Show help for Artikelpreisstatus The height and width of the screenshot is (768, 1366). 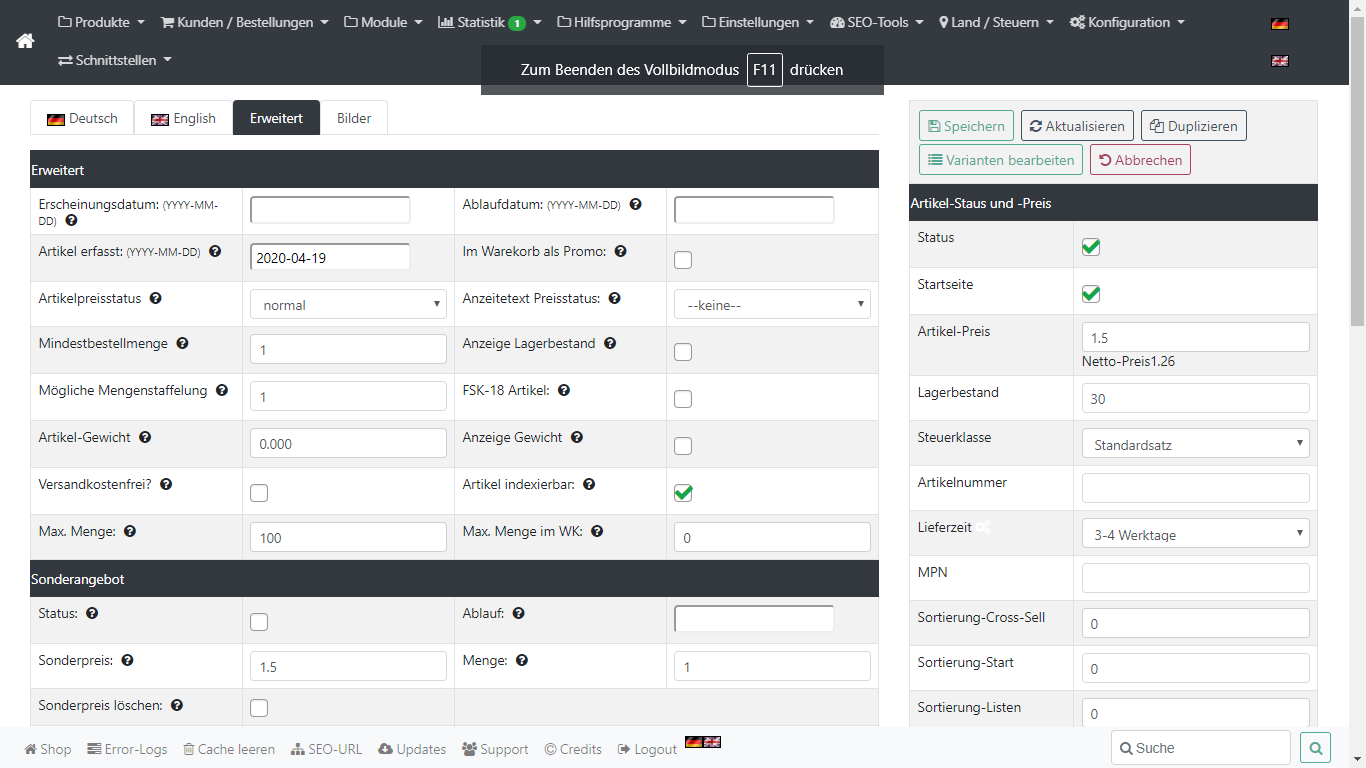(x=156, y=298)
